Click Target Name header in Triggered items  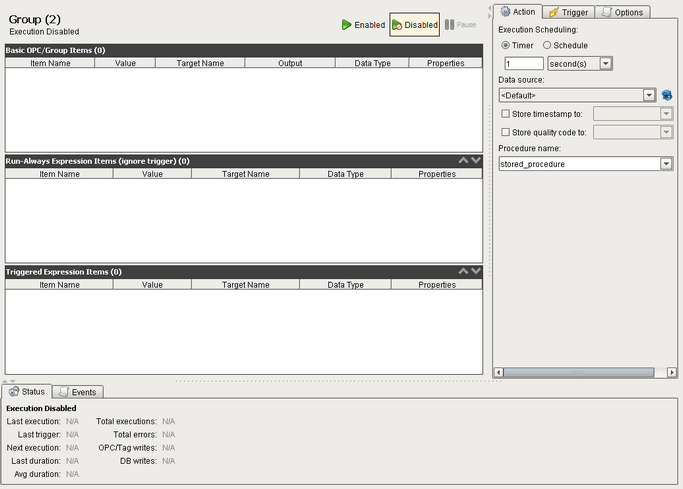click(x=246, y=285)
